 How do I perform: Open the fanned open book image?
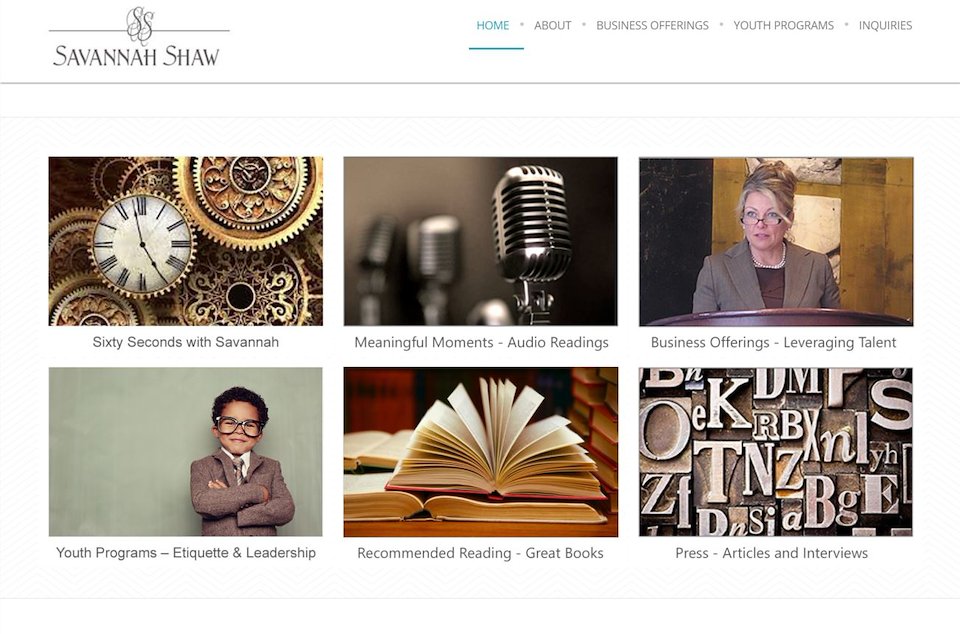pos(481,452)
